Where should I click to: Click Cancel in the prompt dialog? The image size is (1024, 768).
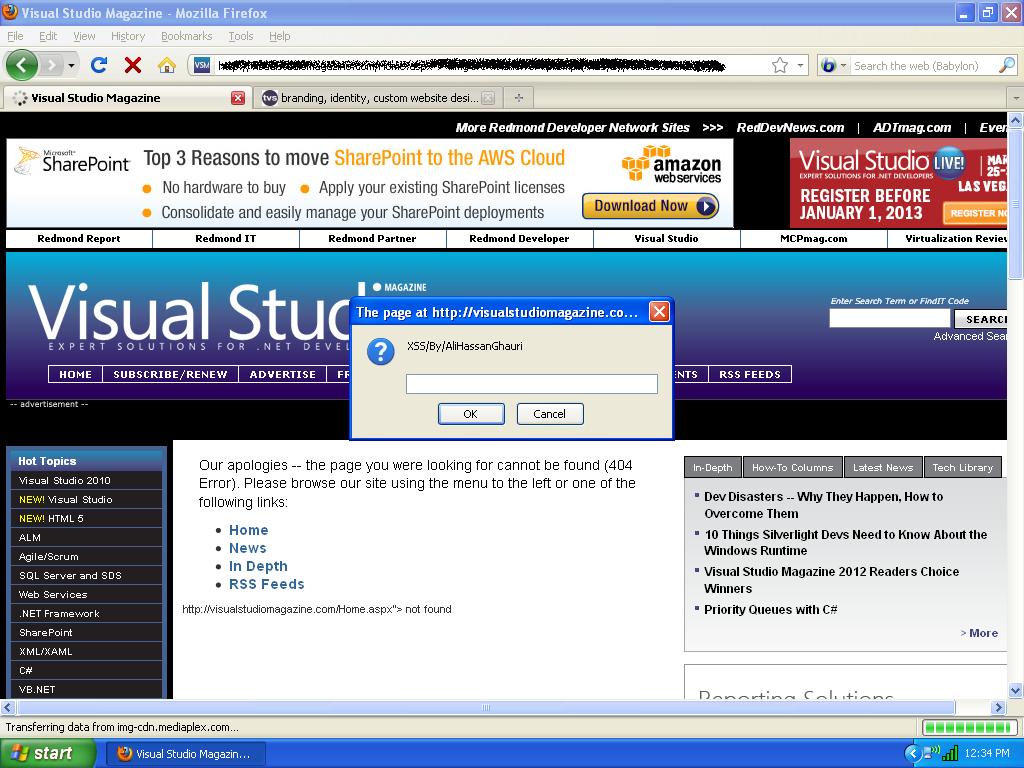point(550,414)
